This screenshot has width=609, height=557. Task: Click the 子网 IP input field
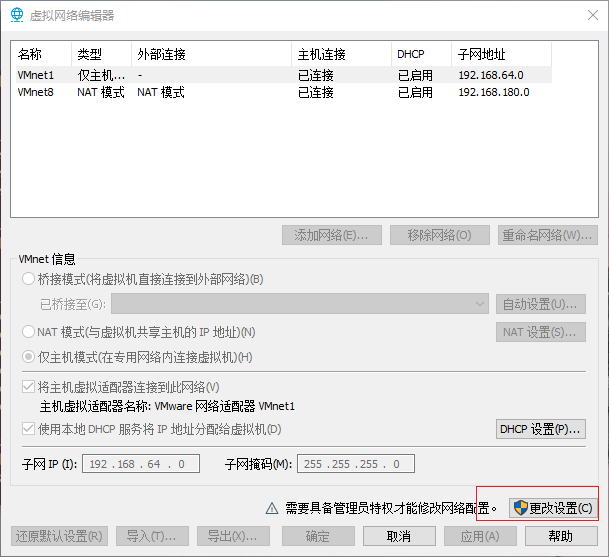141,464
